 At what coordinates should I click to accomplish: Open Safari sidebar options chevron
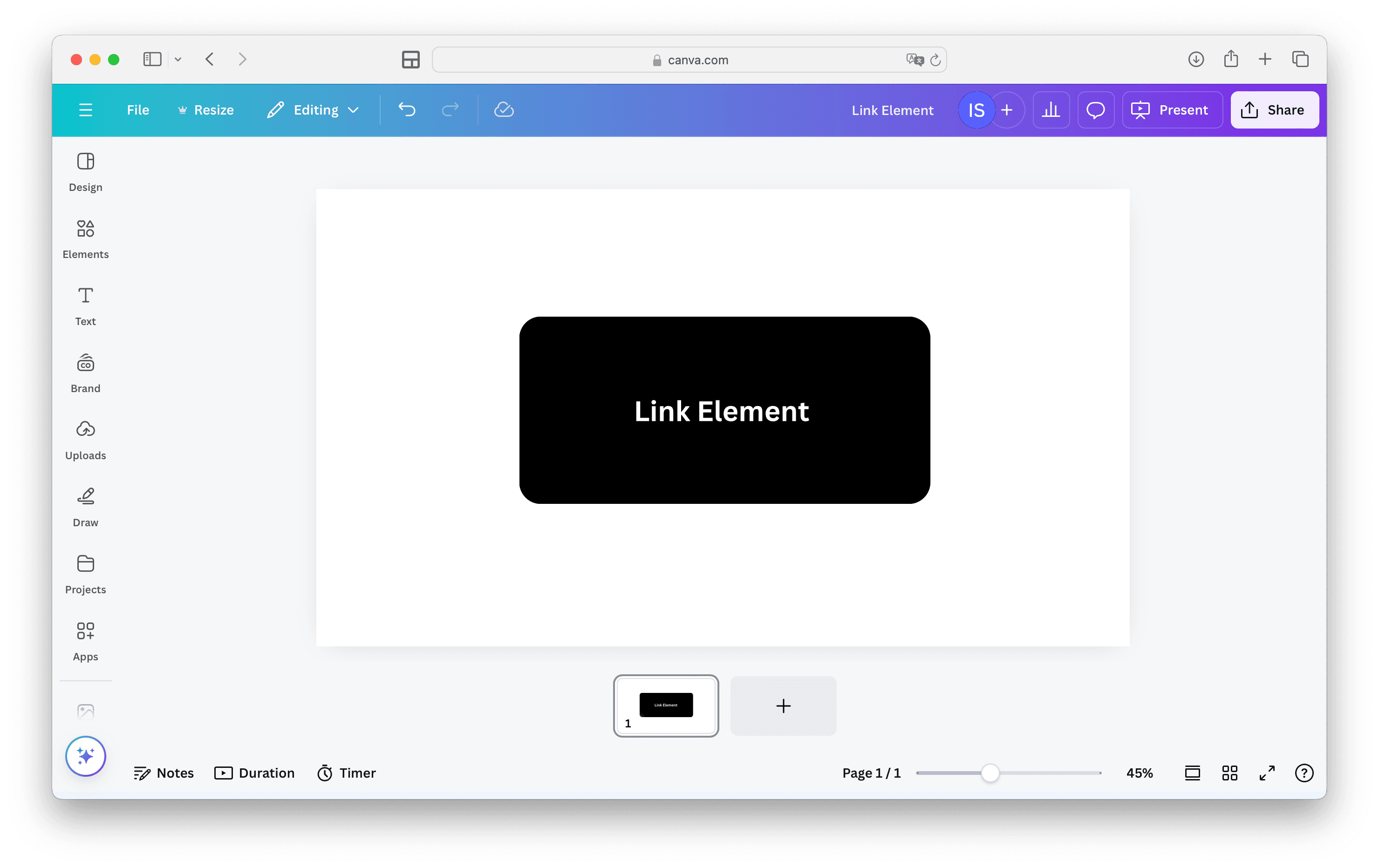pos(178,60)
